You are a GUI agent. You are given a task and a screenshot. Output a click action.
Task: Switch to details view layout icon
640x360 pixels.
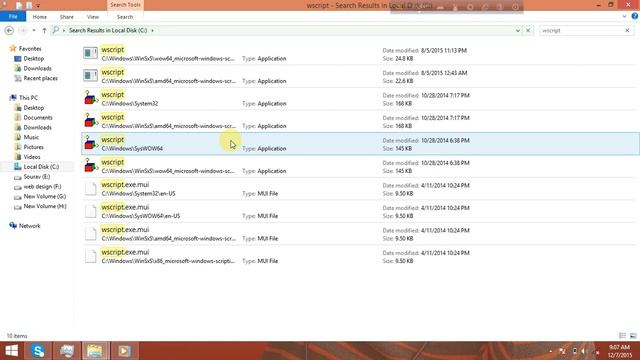tap(622, 336)
